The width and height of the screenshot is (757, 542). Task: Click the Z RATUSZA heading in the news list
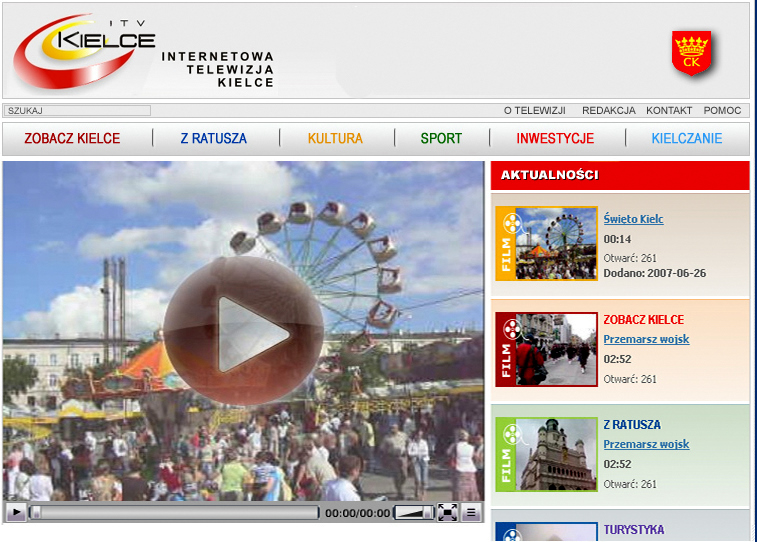pyautogui.click(x=632, y=425)
